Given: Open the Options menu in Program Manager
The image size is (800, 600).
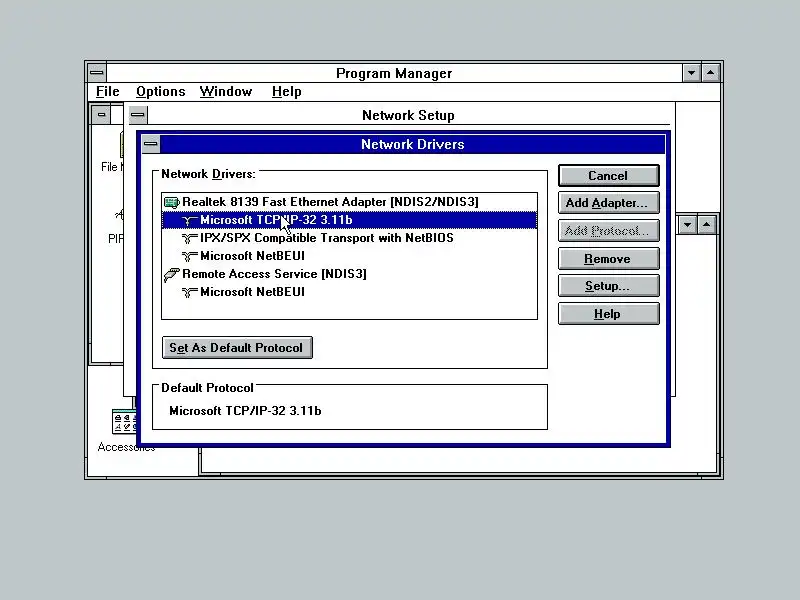Looking at the screenshot, I should (x=160, y=92).
